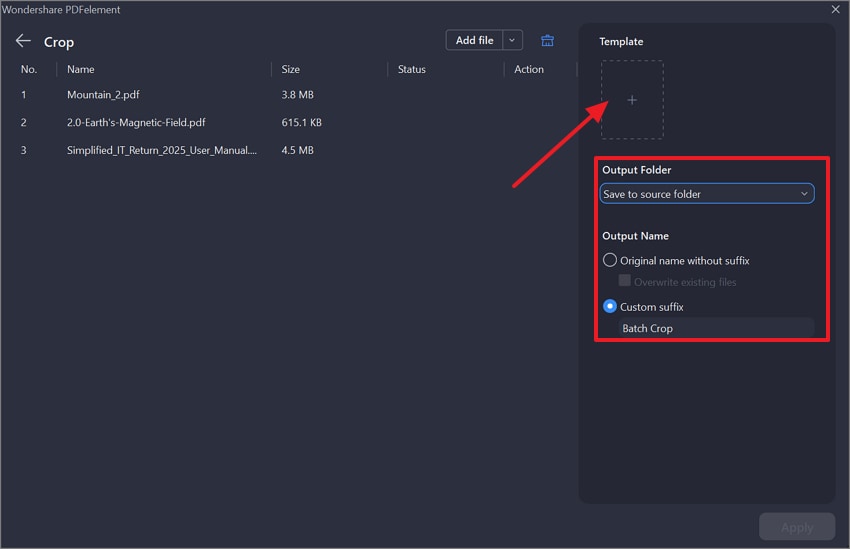Click the No. column header
850x549 pixels.
(x=29, y=69)
